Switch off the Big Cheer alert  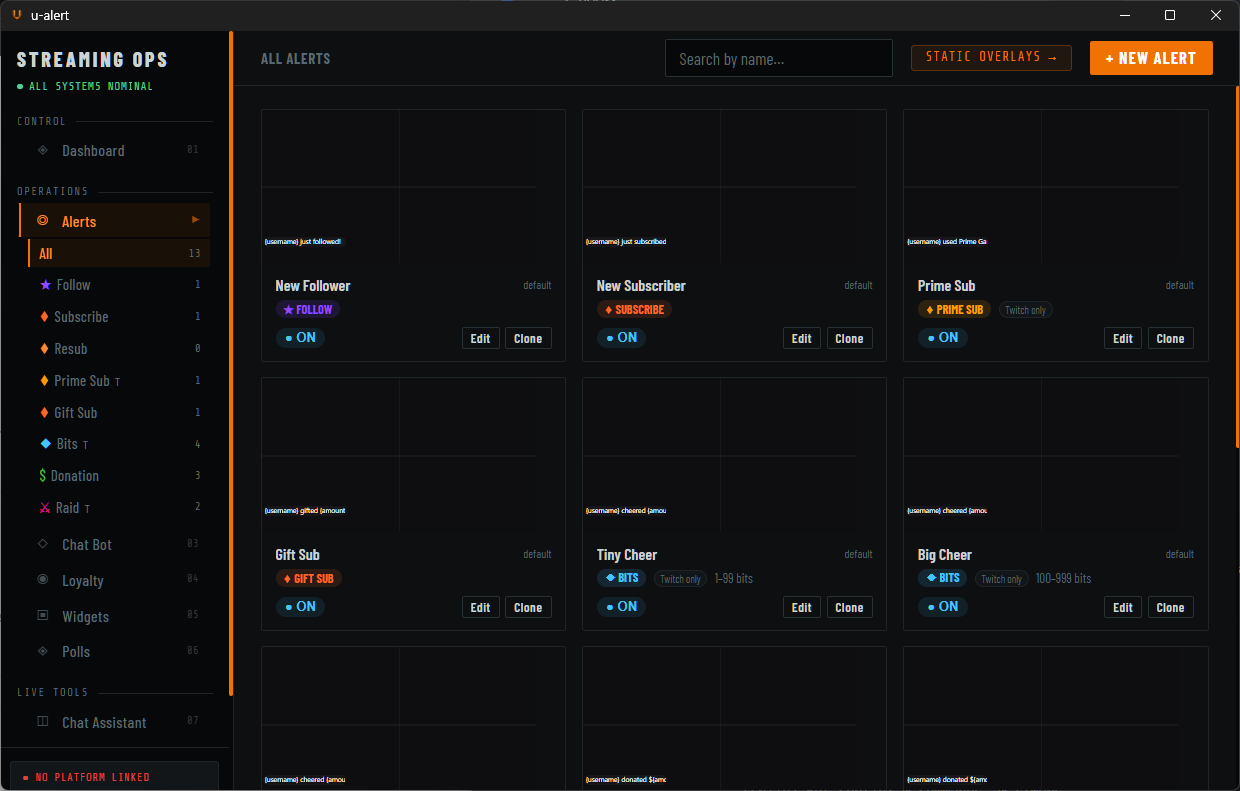(x=943, y=607)
